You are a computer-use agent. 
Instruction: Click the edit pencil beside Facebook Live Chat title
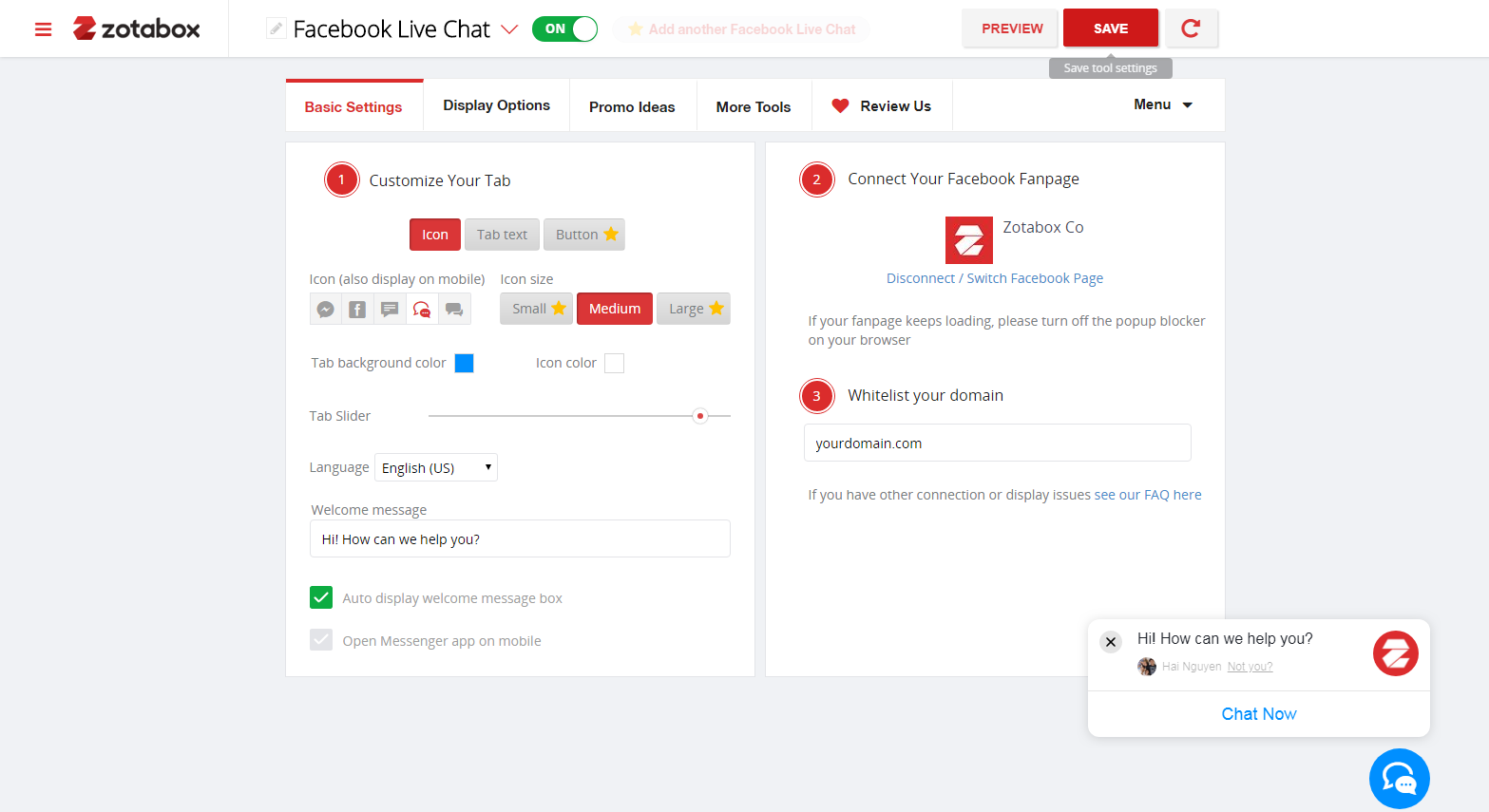pyautogui.click(x=276, y=28)
